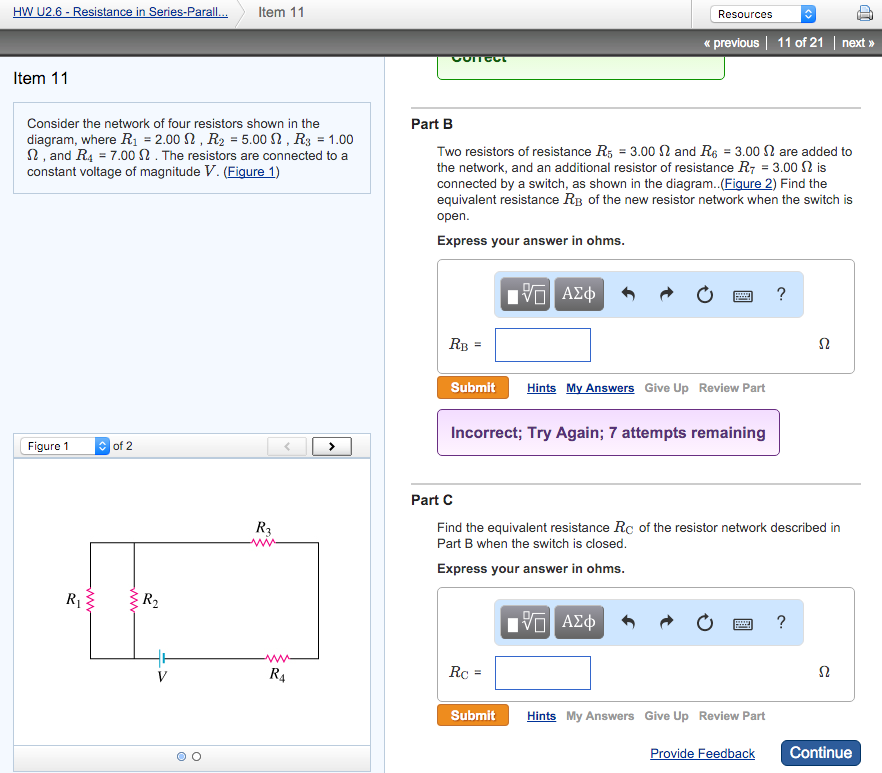Viewport: 882px width, 773px height.
Task: Select the Greek symbols ΑΣΦ icon
Action: pyautogui.click(x=578, y=293)
